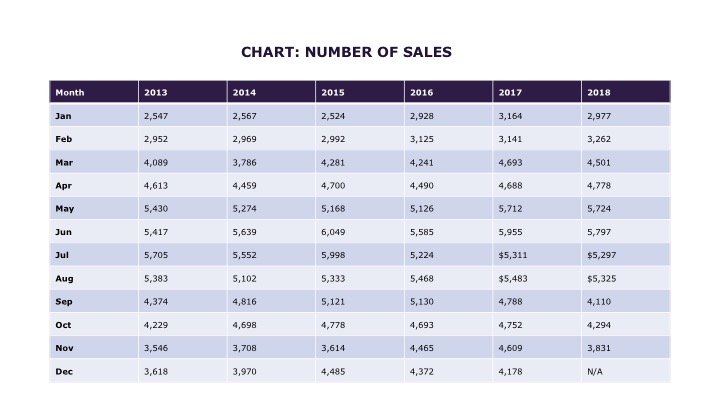The height and width of the screenshot is (405, 720).
Task: Click the 5,724 cell for May 2018
Action: click(x=600, y=209)
